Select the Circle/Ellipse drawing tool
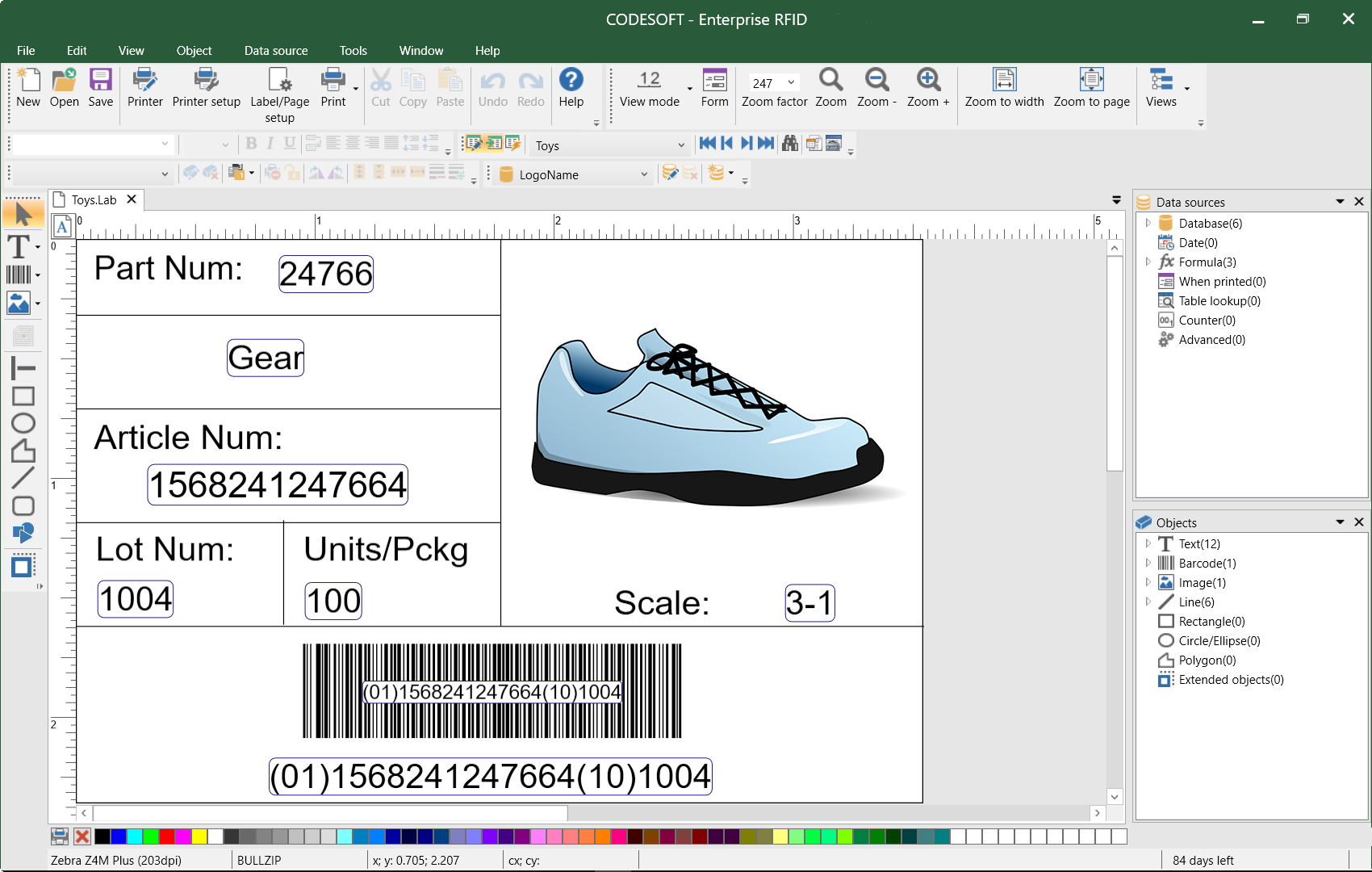1372x872 pixels. point(23,423)
